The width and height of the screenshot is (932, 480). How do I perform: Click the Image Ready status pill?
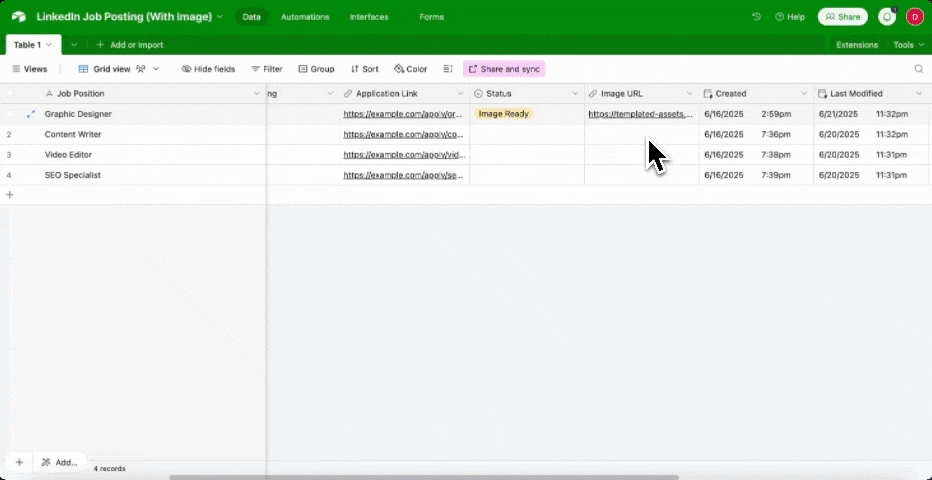(x=504, y=114)
